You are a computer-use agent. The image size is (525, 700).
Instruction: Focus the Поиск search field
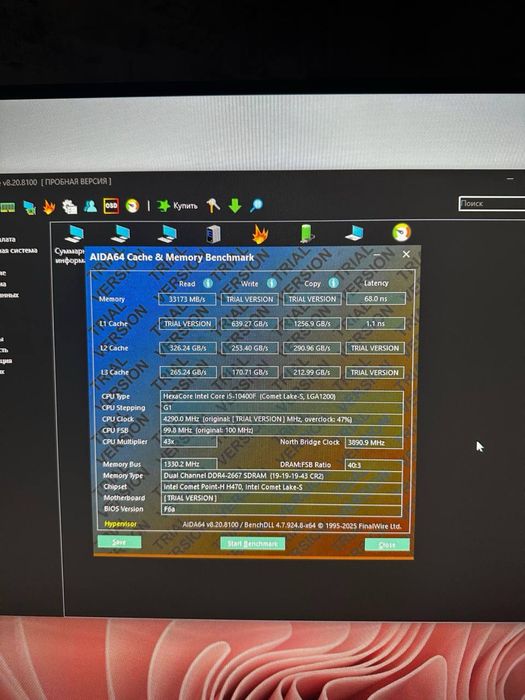(x=492, y=203)
